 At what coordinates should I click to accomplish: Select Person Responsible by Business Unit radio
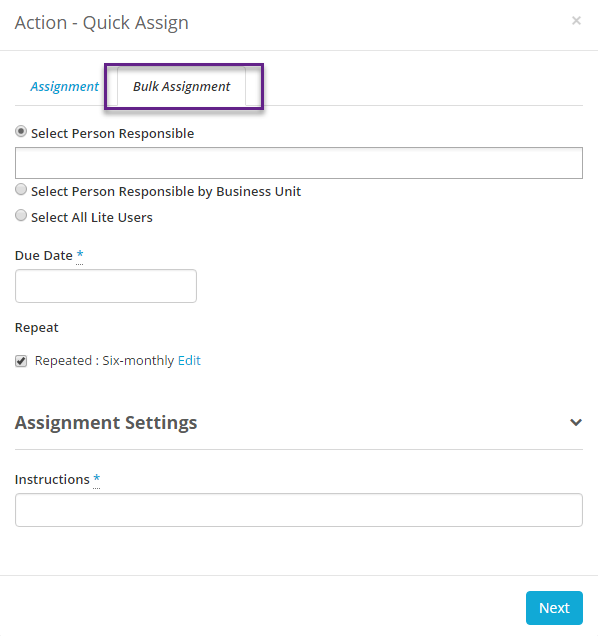(x=21, y=189)
